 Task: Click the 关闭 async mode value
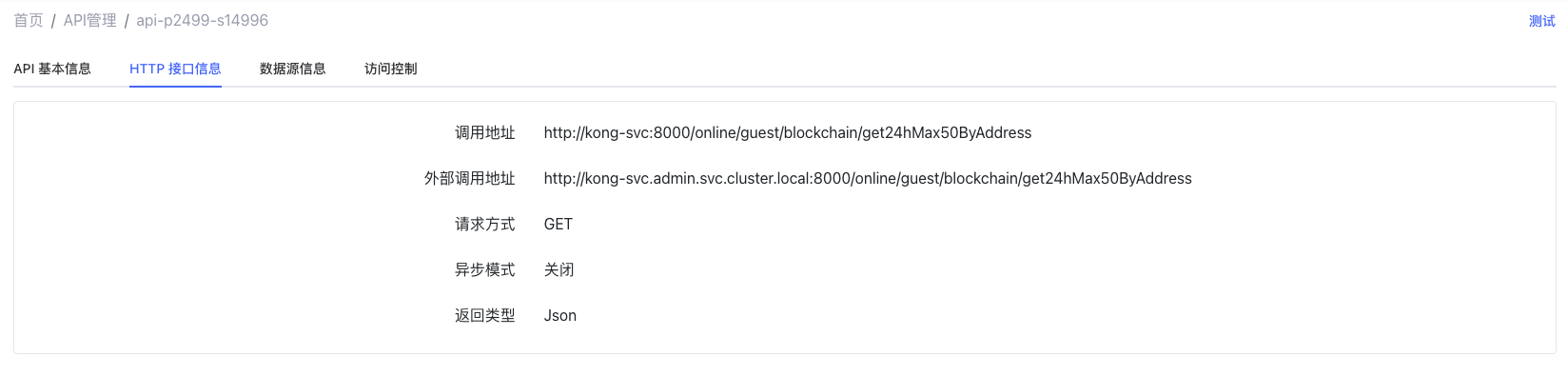[559, 269]
